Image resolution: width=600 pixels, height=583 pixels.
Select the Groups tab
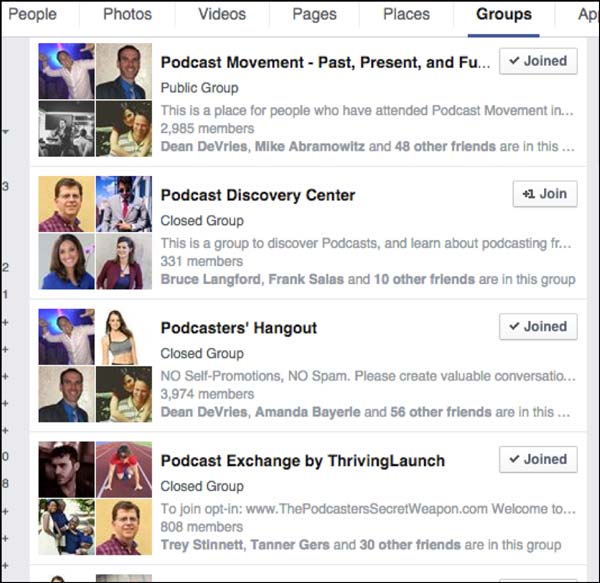coord(504,15)
